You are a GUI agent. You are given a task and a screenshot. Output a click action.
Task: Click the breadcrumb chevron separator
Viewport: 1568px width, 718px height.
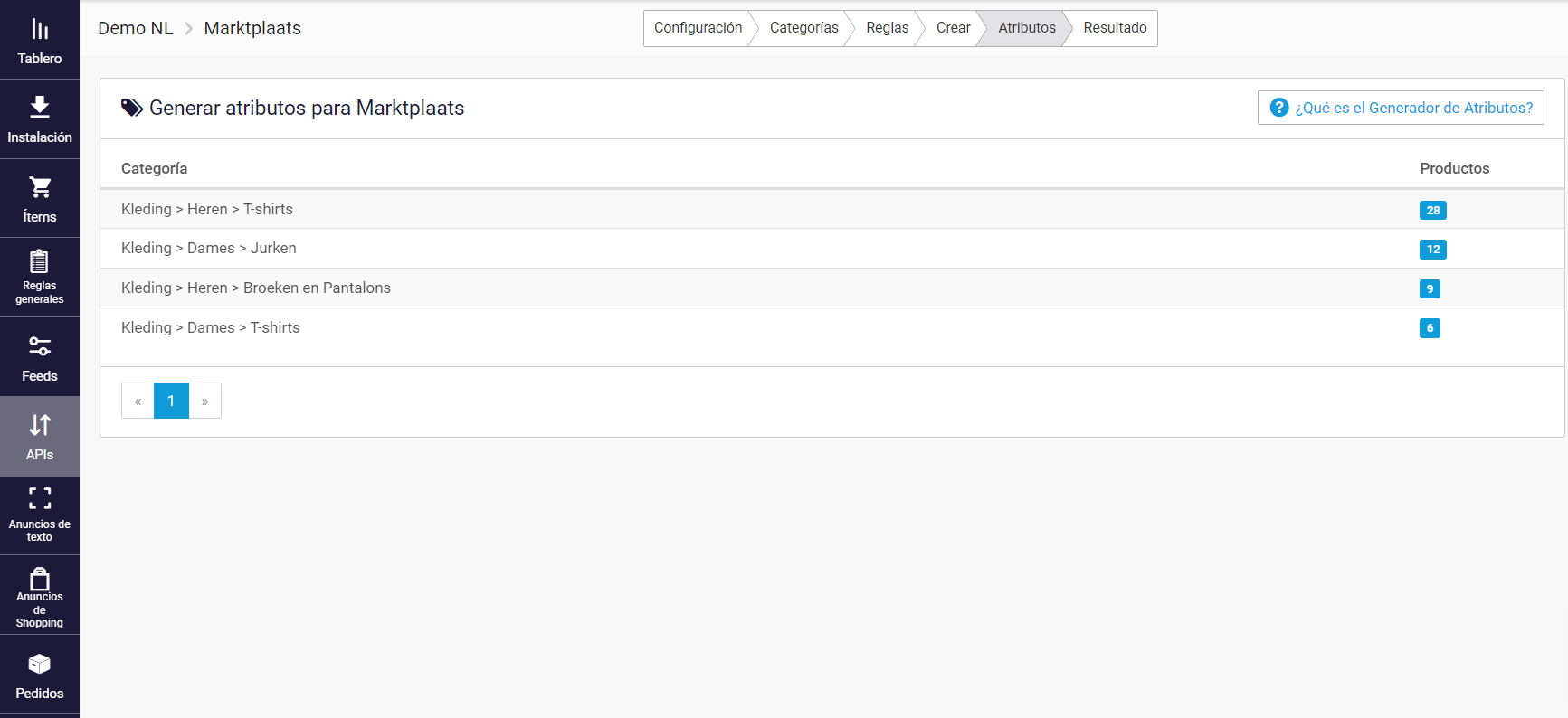(189, 29)
